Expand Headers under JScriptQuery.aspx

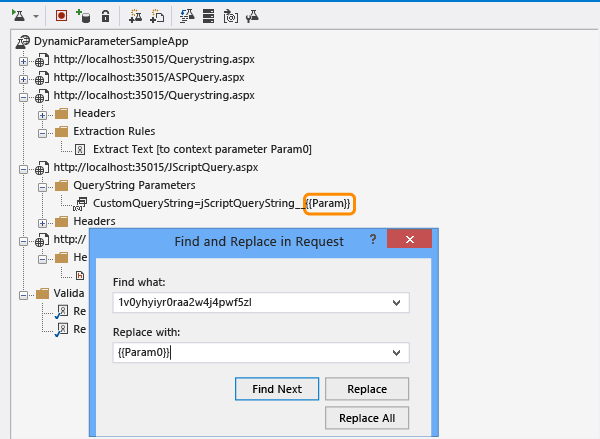point(42,223)
